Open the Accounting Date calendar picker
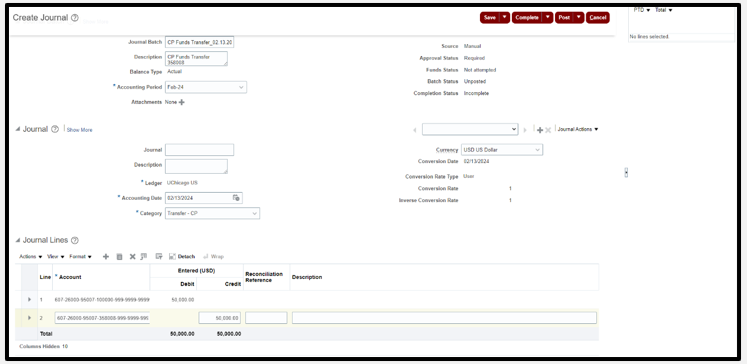This screenshot has height=364, width=747. [236, 198]
